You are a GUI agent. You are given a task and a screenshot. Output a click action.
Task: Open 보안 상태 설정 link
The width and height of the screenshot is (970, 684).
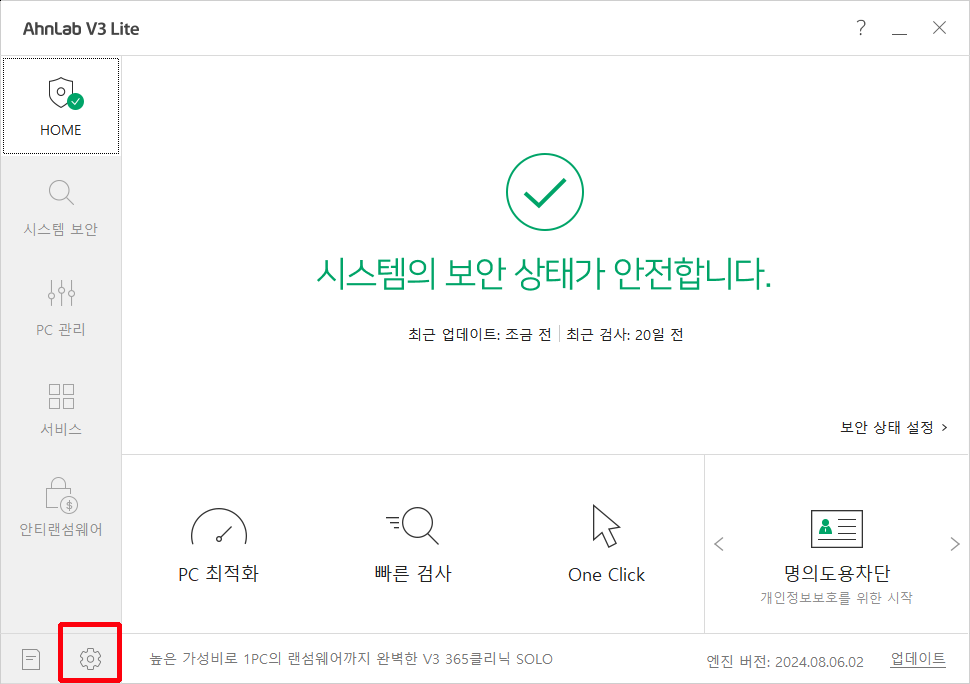tap(893, 427)
